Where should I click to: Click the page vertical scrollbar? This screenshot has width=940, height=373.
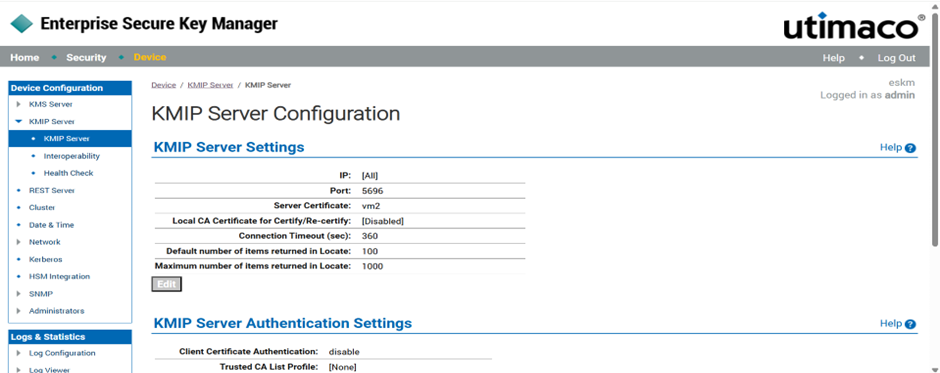pyautogui.click(x=935, y=129)
